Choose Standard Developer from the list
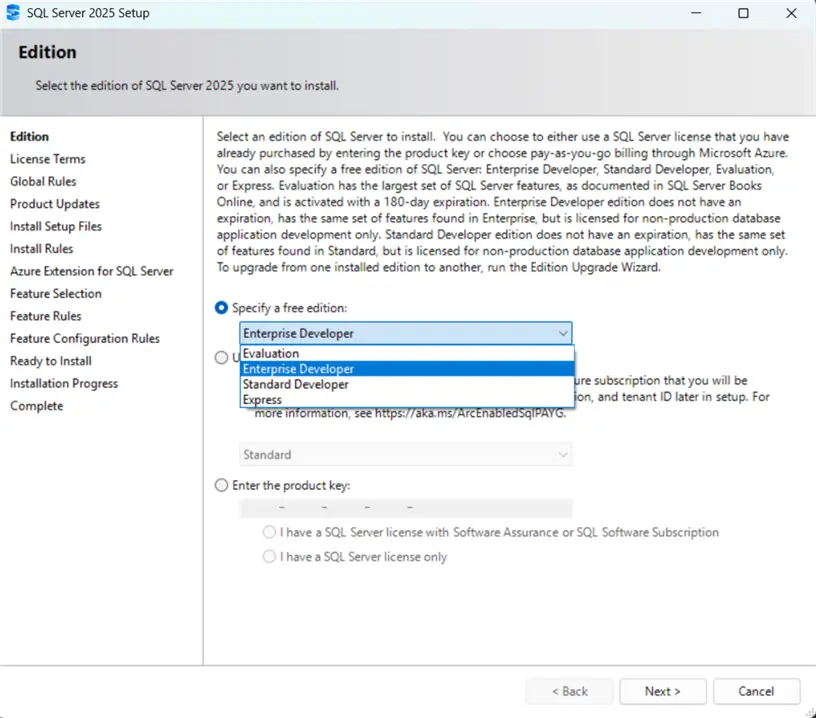Viewport: 816px width, 718px height. click(407, 384)
